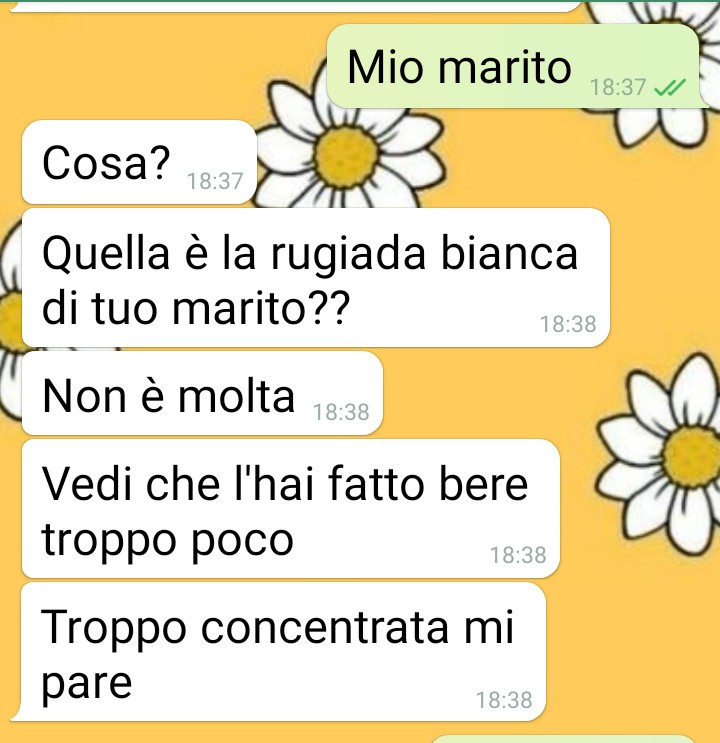Tap the word "rugiada" in the message
Viewport: 720px width, 743px height.
(348, 254)
